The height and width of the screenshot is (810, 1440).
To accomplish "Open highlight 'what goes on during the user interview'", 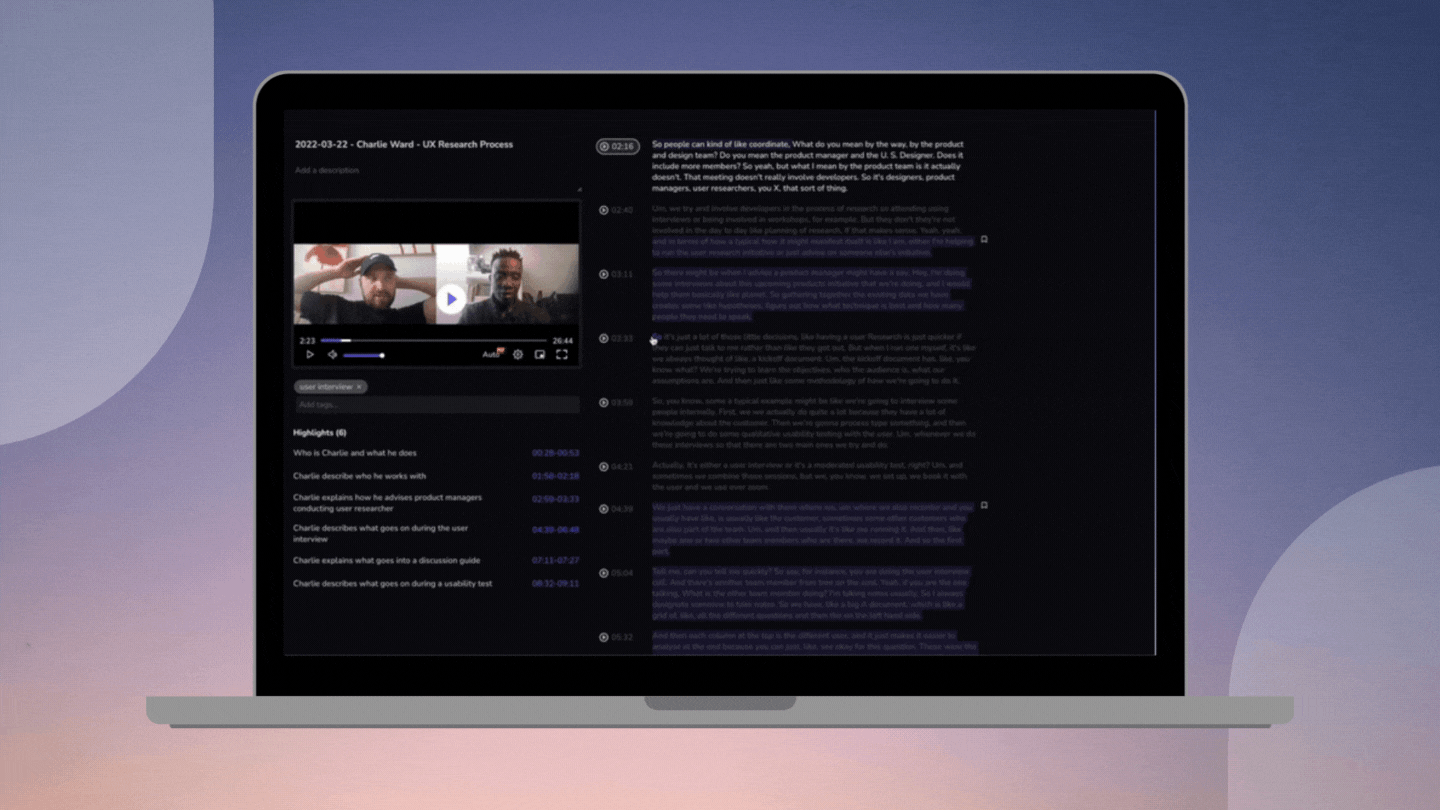I will point(381,533).
